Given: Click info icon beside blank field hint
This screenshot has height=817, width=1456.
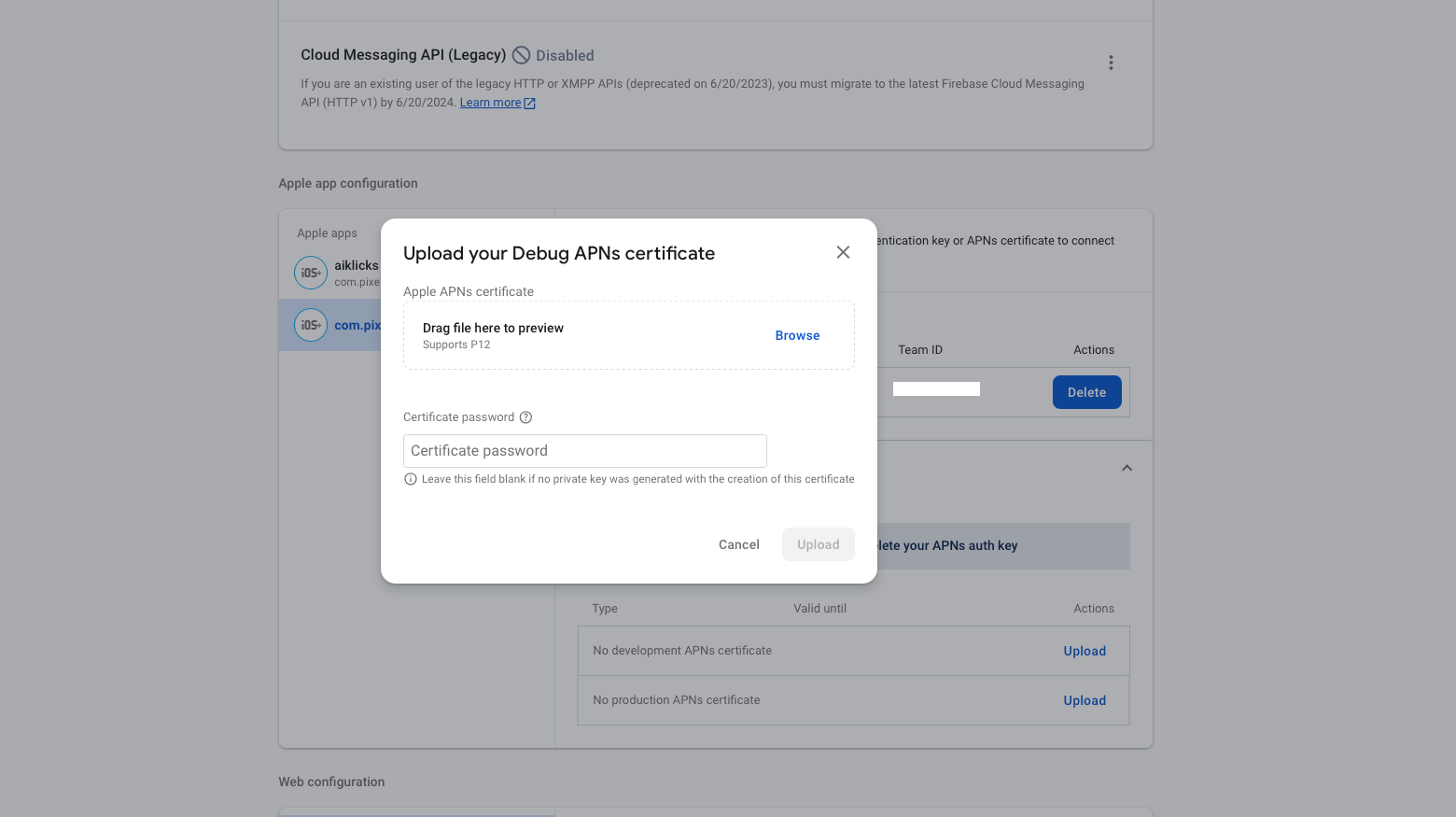Looking at the screenshot, I should click(x=411, y=479).
